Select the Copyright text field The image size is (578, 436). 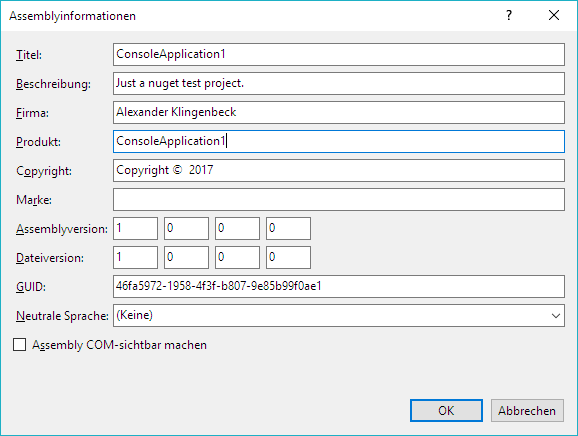click(339, 171)
